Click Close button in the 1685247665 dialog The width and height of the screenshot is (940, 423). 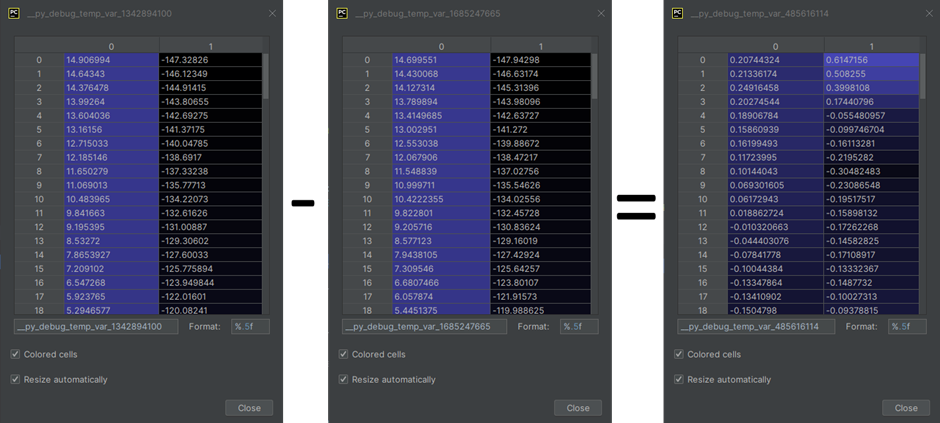[577, 408]
